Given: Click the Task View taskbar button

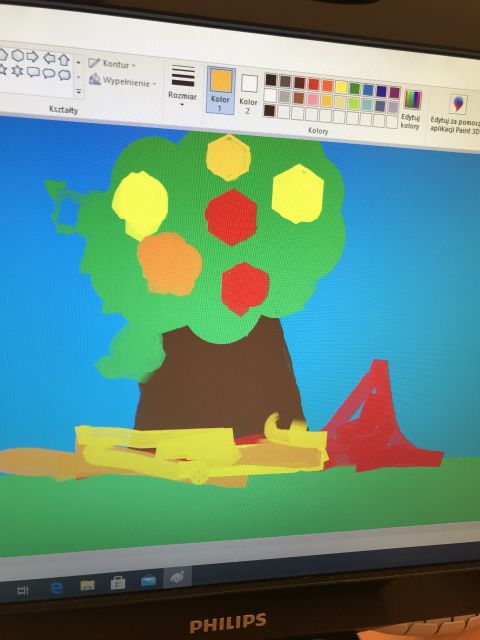Looking at the screenshot, I should [23, 590].
